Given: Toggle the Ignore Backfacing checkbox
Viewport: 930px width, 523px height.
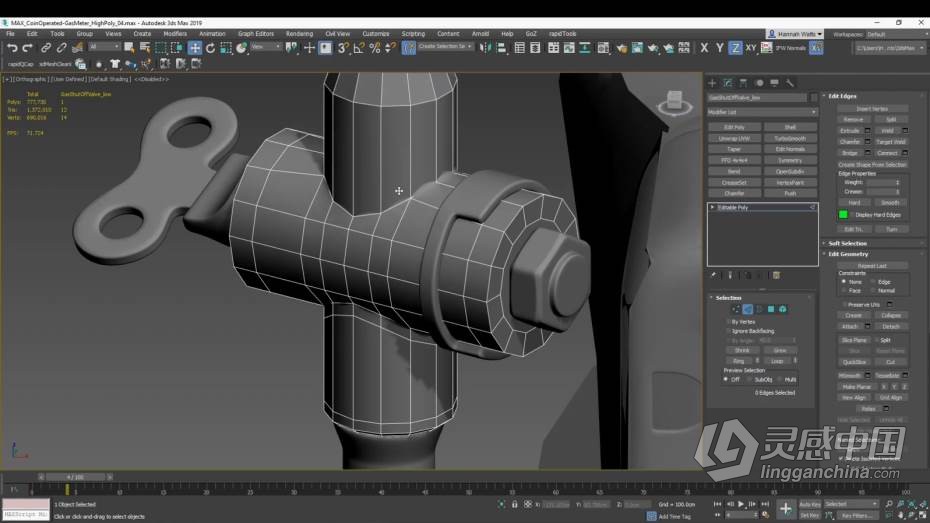Looking at the screenshot, I should 728,331.
